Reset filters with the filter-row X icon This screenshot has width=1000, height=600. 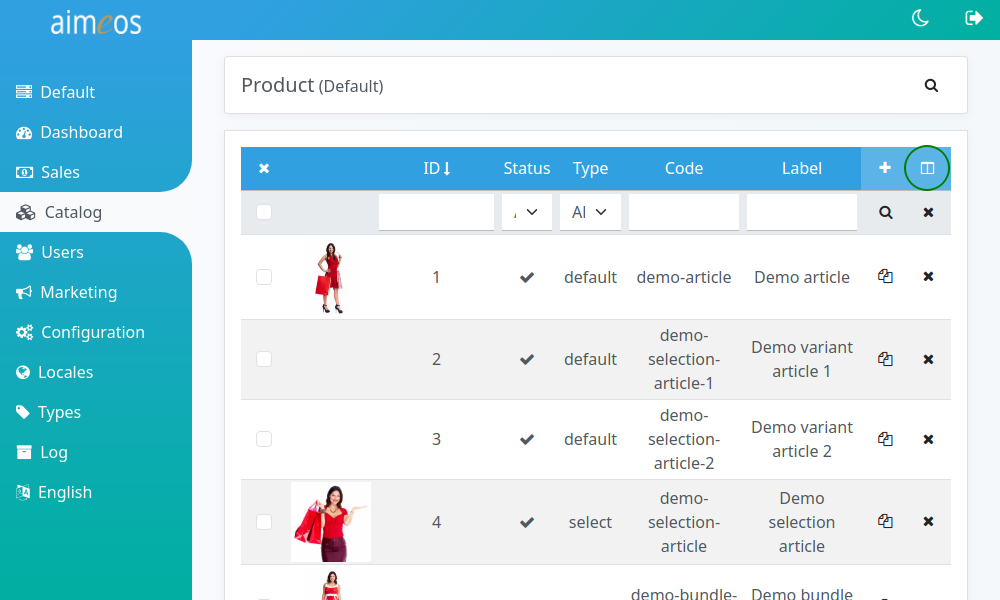(929, 212)
